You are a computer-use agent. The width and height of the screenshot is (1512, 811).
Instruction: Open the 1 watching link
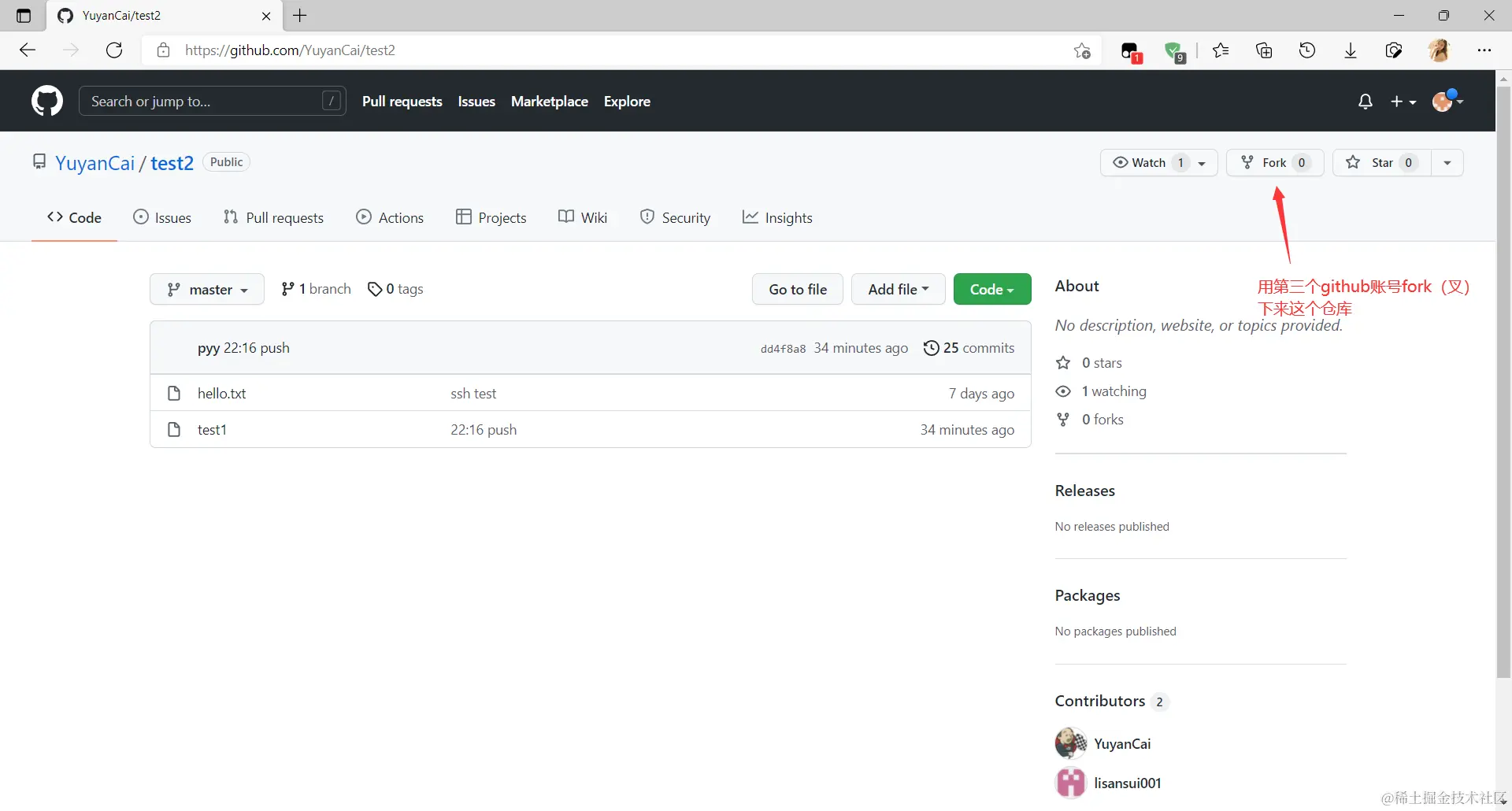1101,391
